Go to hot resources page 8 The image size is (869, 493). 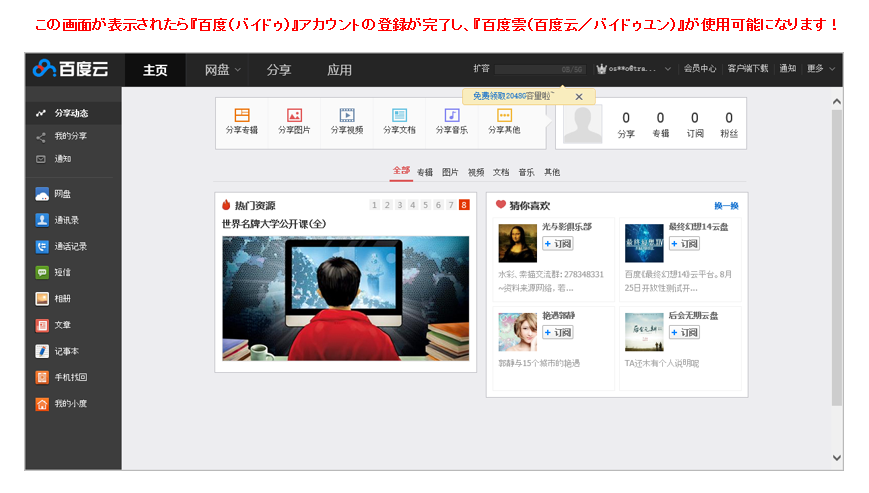coord(464,205)
